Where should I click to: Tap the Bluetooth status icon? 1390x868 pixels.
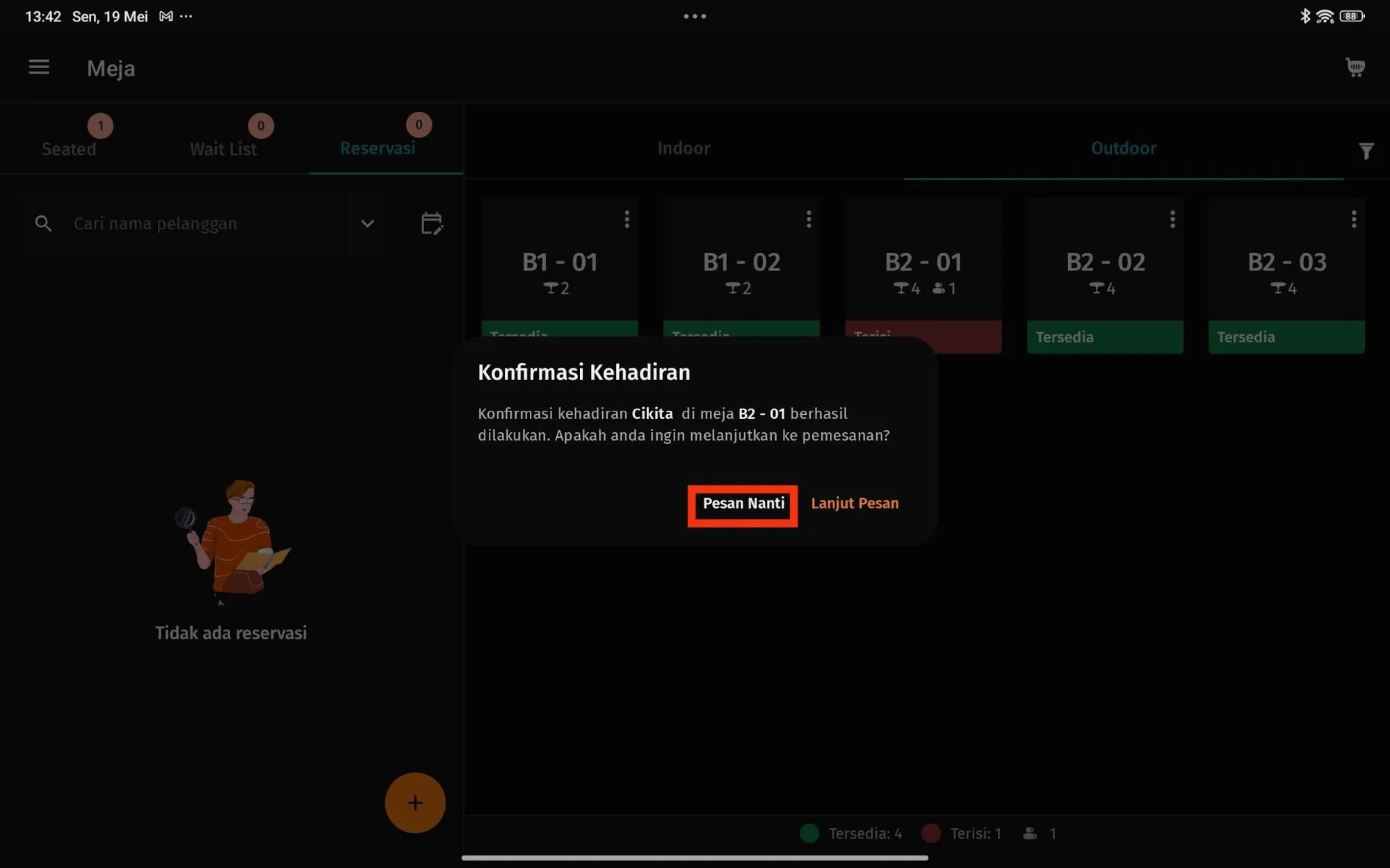click(1305, 16)
